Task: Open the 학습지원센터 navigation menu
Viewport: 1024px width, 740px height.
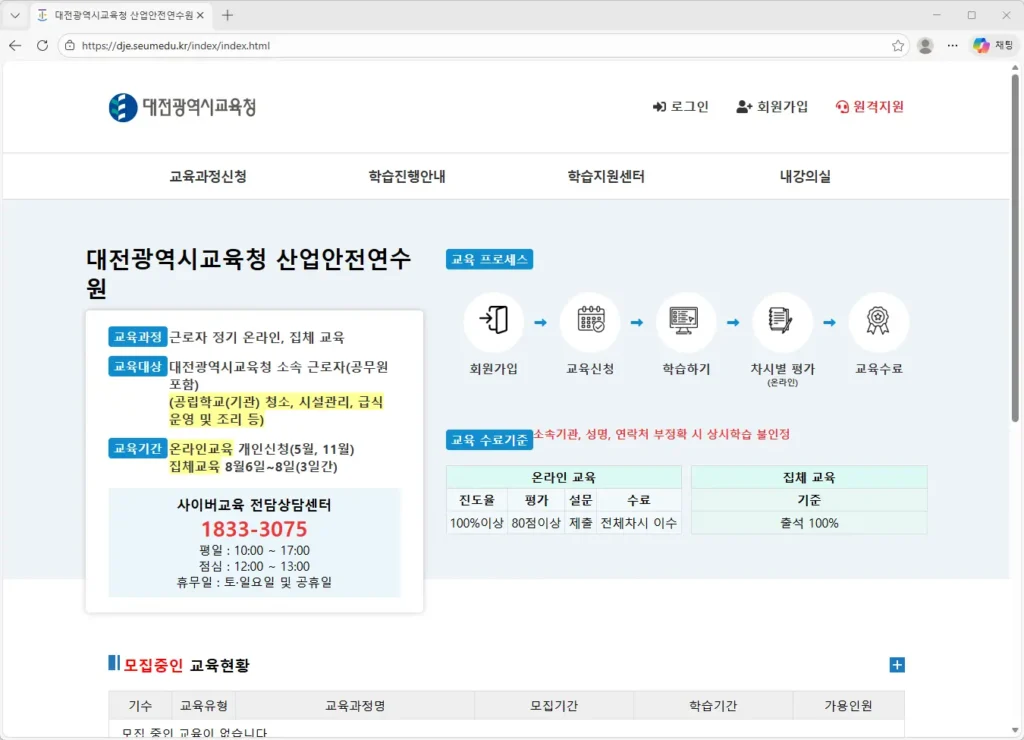Action: click(605, 175)
